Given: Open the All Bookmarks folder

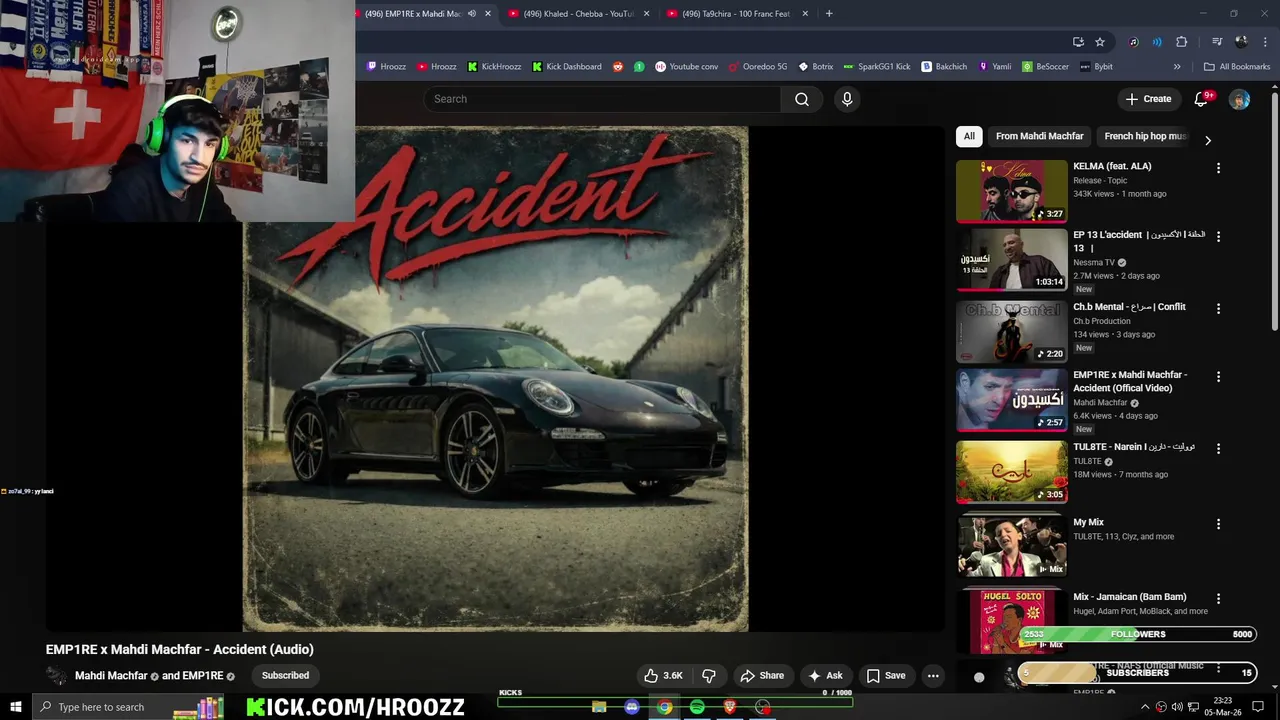Looking at the screenshot, I should [1237, 66].
